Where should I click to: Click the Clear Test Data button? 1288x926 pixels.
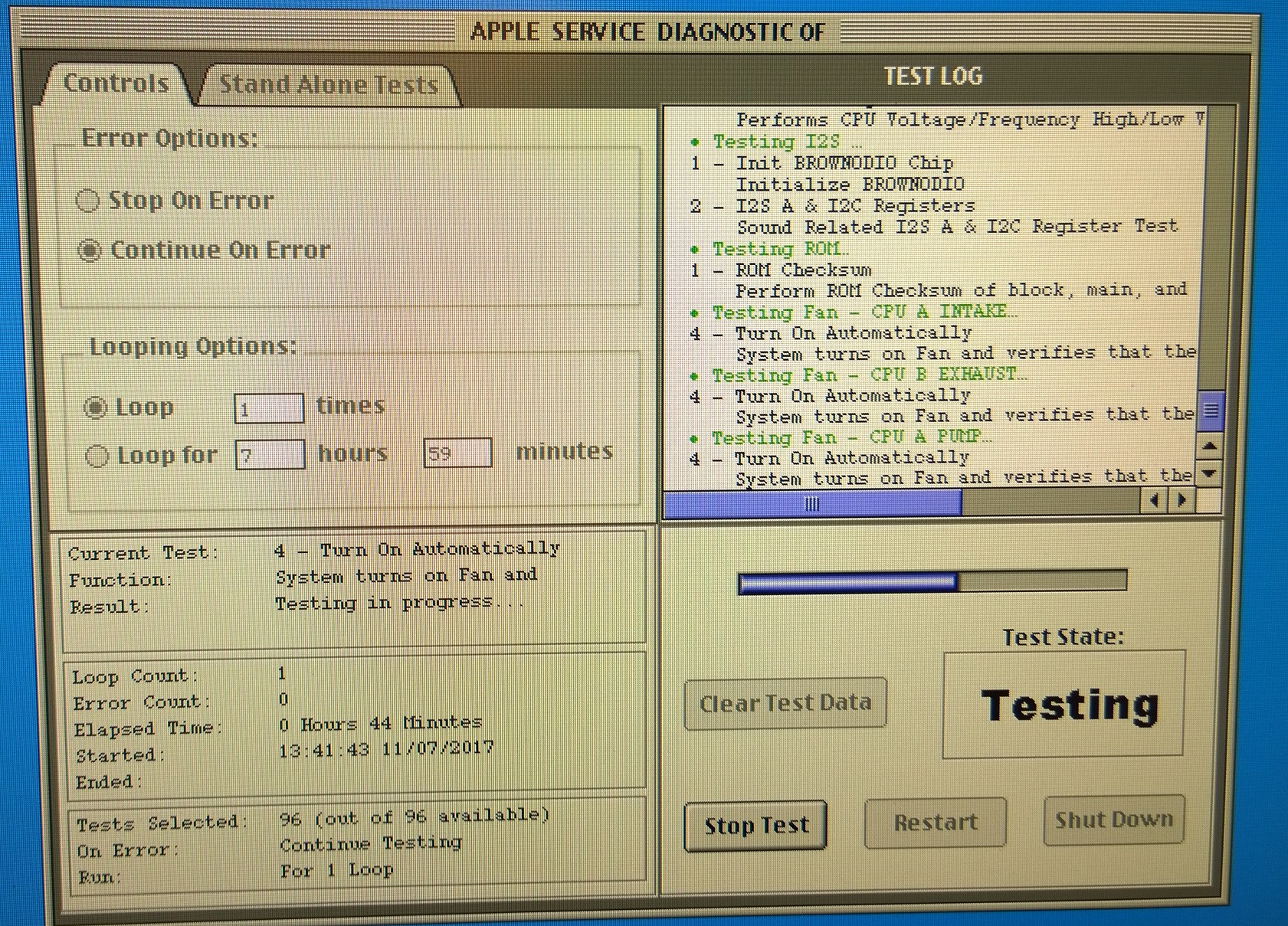pyautogui.click(x=785, y=703)
